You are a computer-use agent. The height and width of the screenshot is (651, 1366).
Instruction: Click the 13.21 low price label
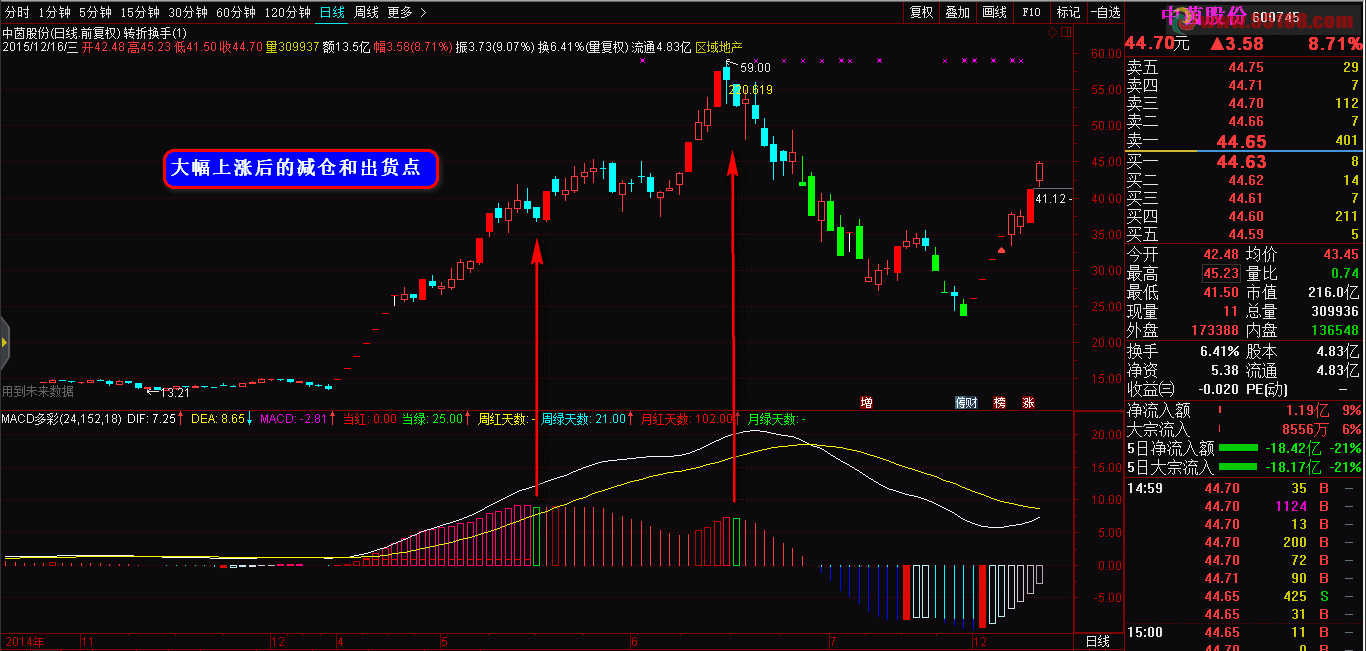tap(175, 392)
